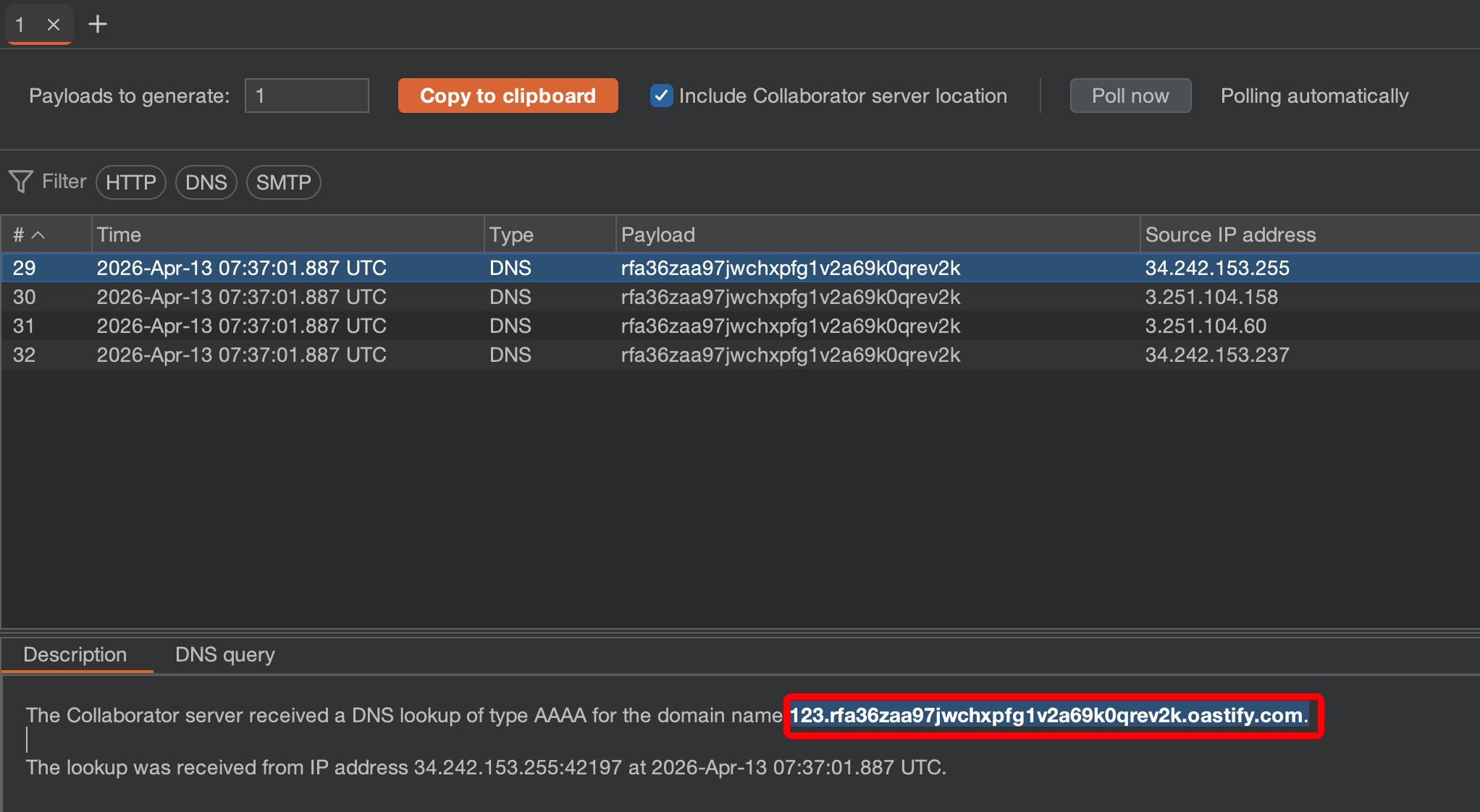Image resolution: width=1480 pixels, height=812 pixels.
Task: Toggle the DNS filter chip
Action: 206,182
